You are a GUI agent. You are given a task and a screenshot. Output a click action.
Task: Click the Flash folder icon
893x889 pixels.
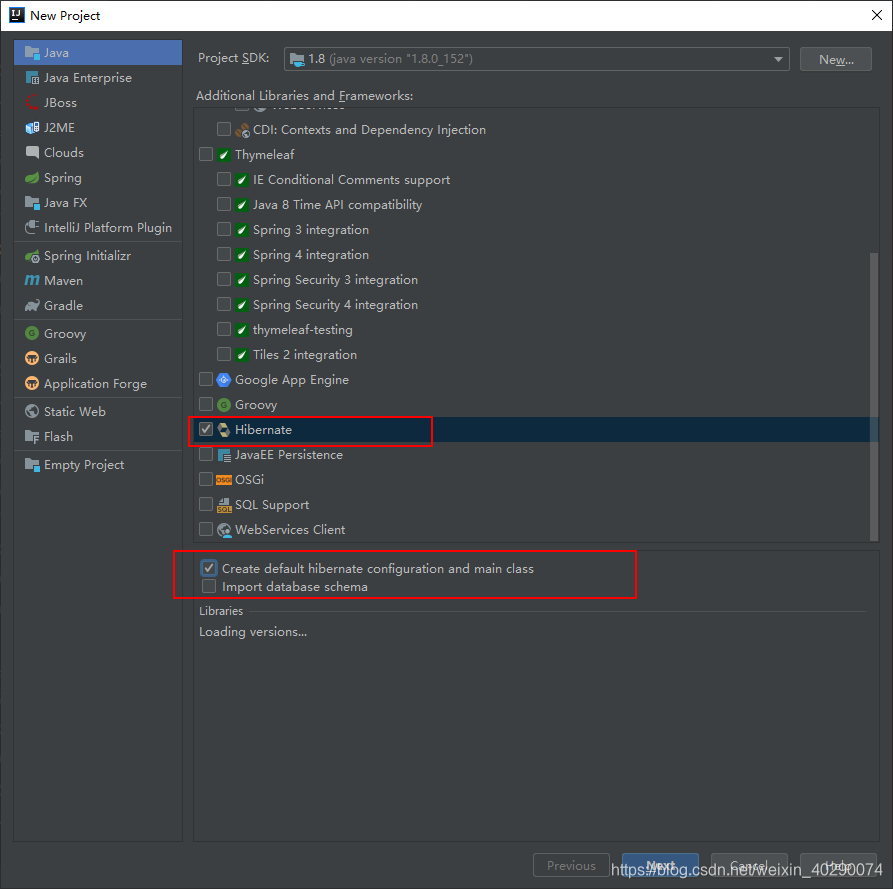click(x=32, y=436)
